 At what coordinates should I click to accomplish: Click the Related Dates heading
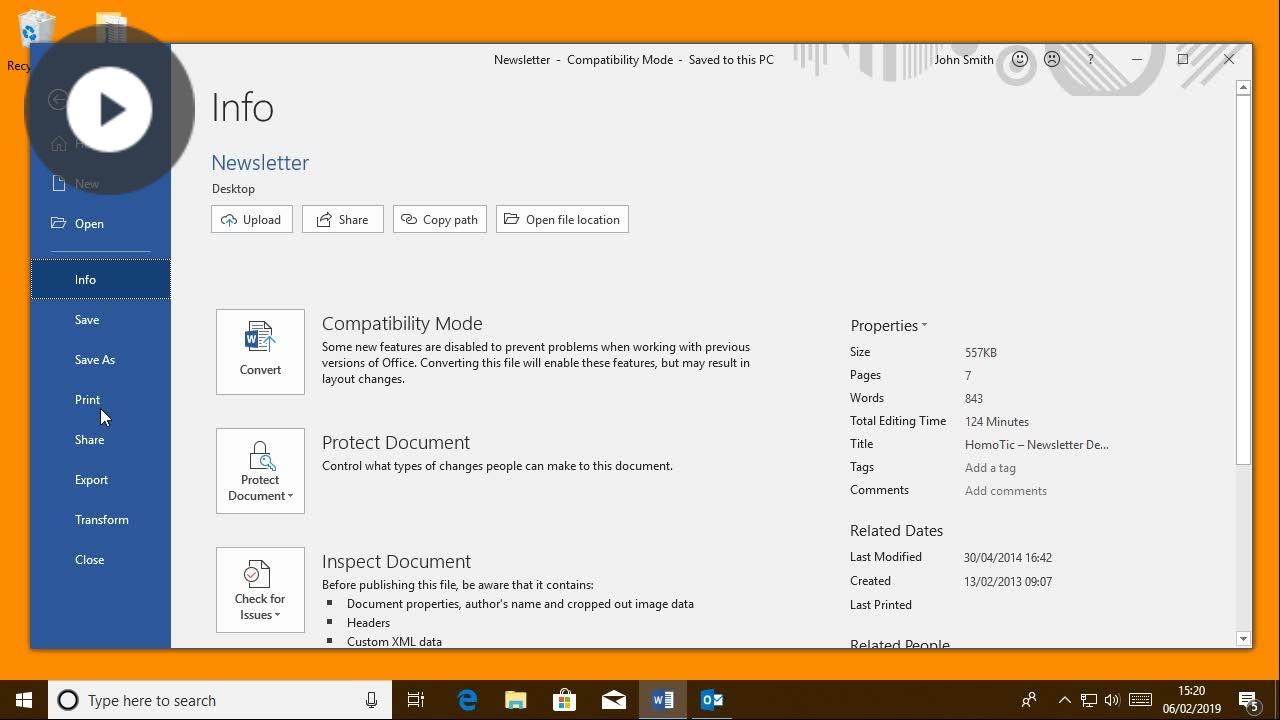pyautogui.click(x=896, y=531)
